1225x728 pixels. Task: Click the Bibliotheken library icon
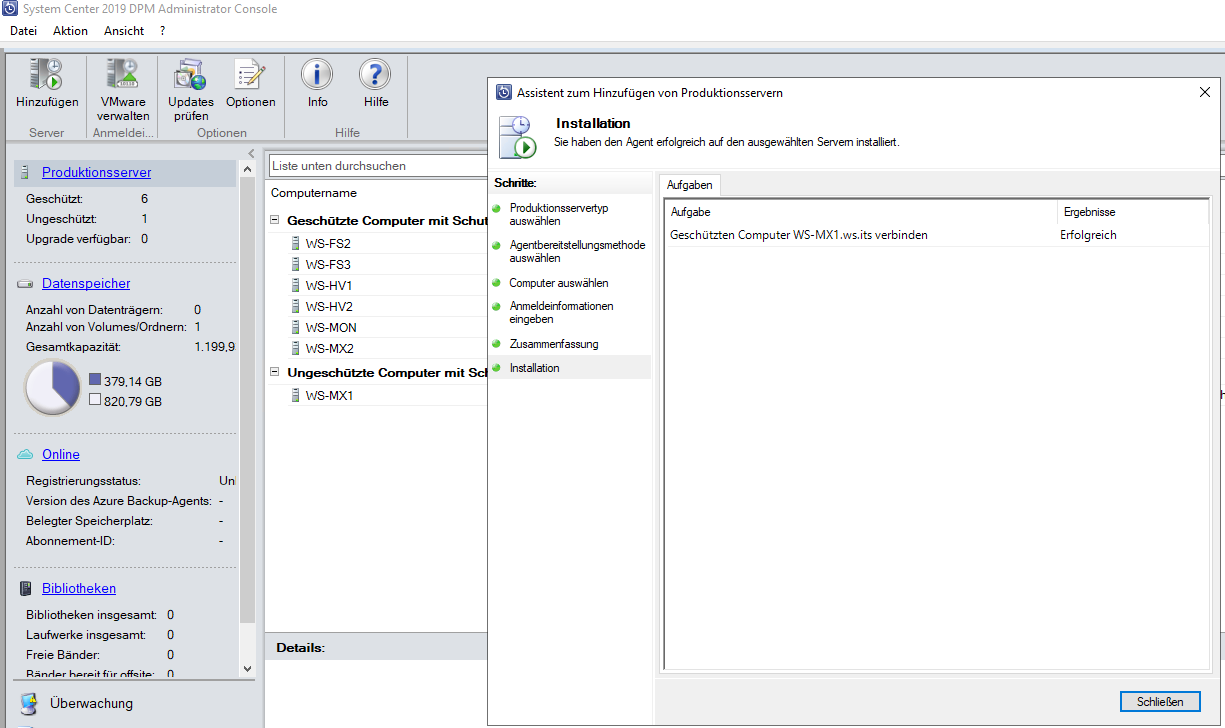point(25,589)
